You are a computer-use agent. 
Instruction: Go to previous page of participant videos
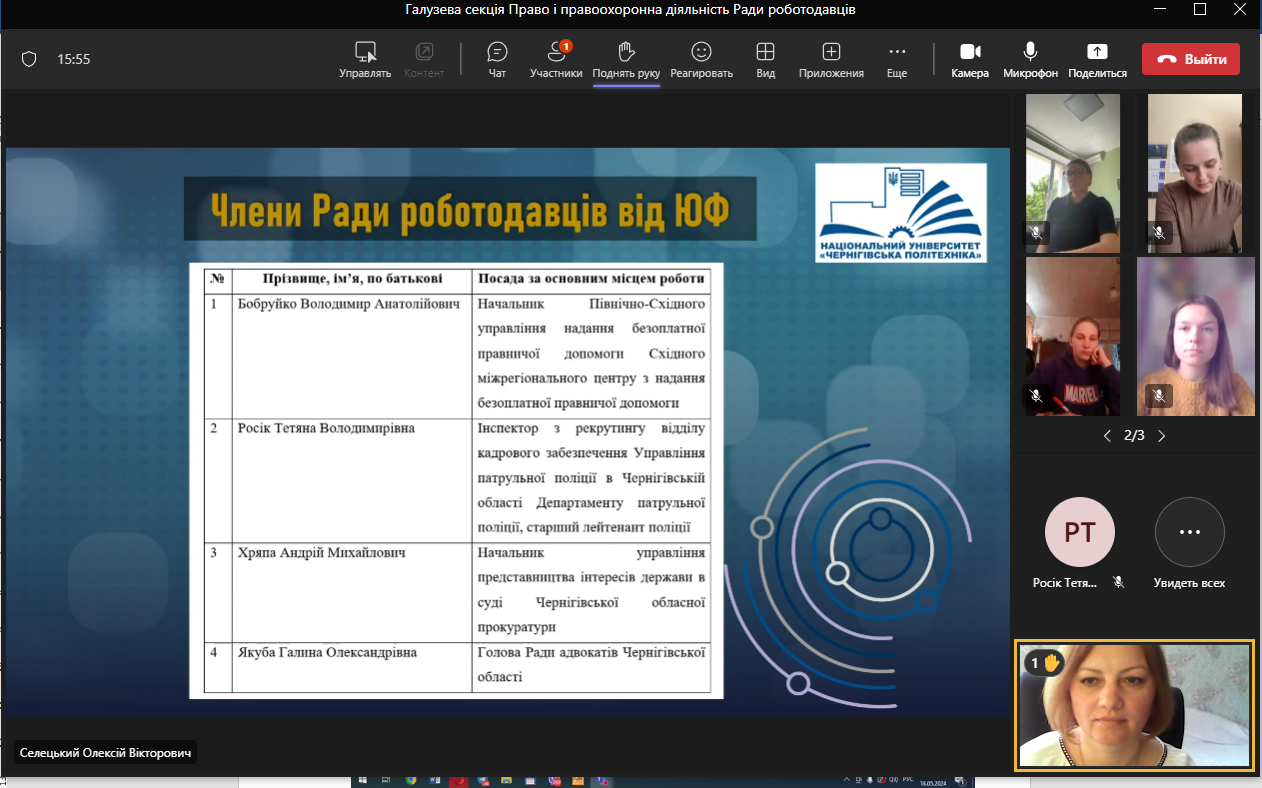(x=1107, y=436)
